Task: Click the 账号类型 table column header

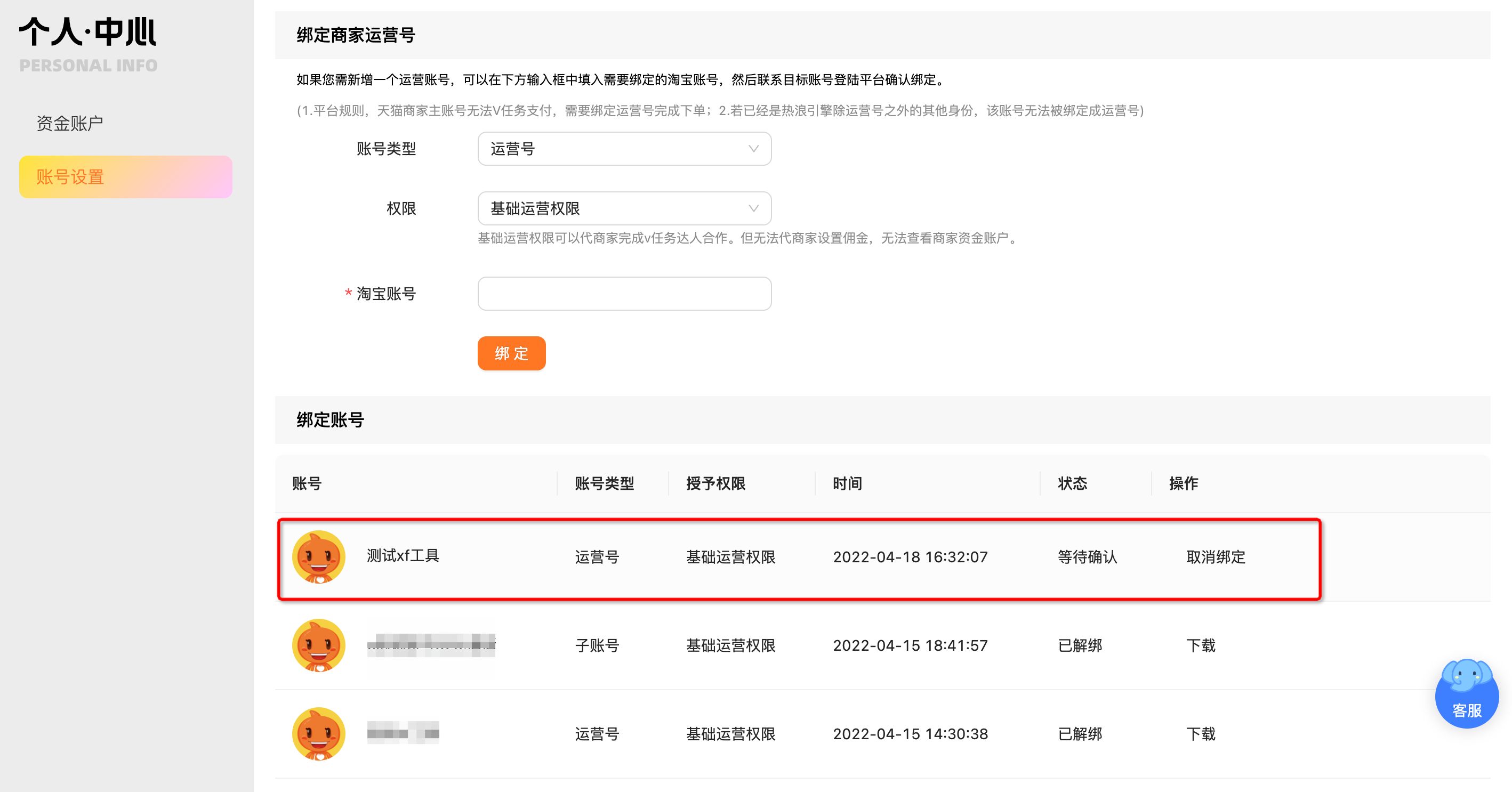Action: tap(604, 483)
